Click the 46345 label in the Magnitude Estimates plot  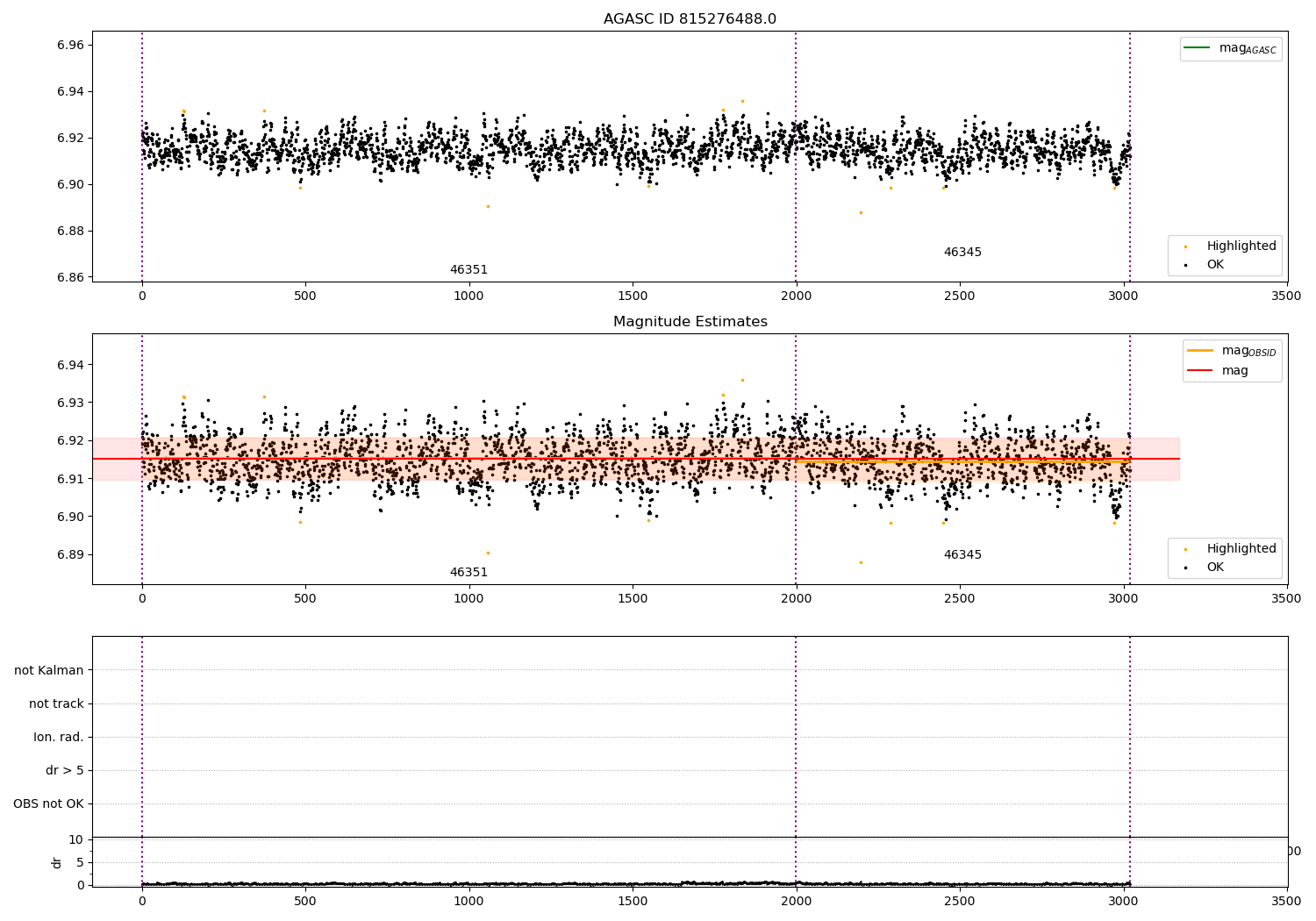962,555
